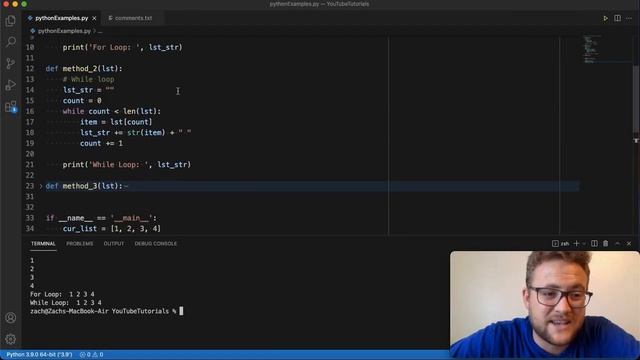Open the Extensions view
The height and width of the screenshot is (360, 640).
click(x=11, y=107)
